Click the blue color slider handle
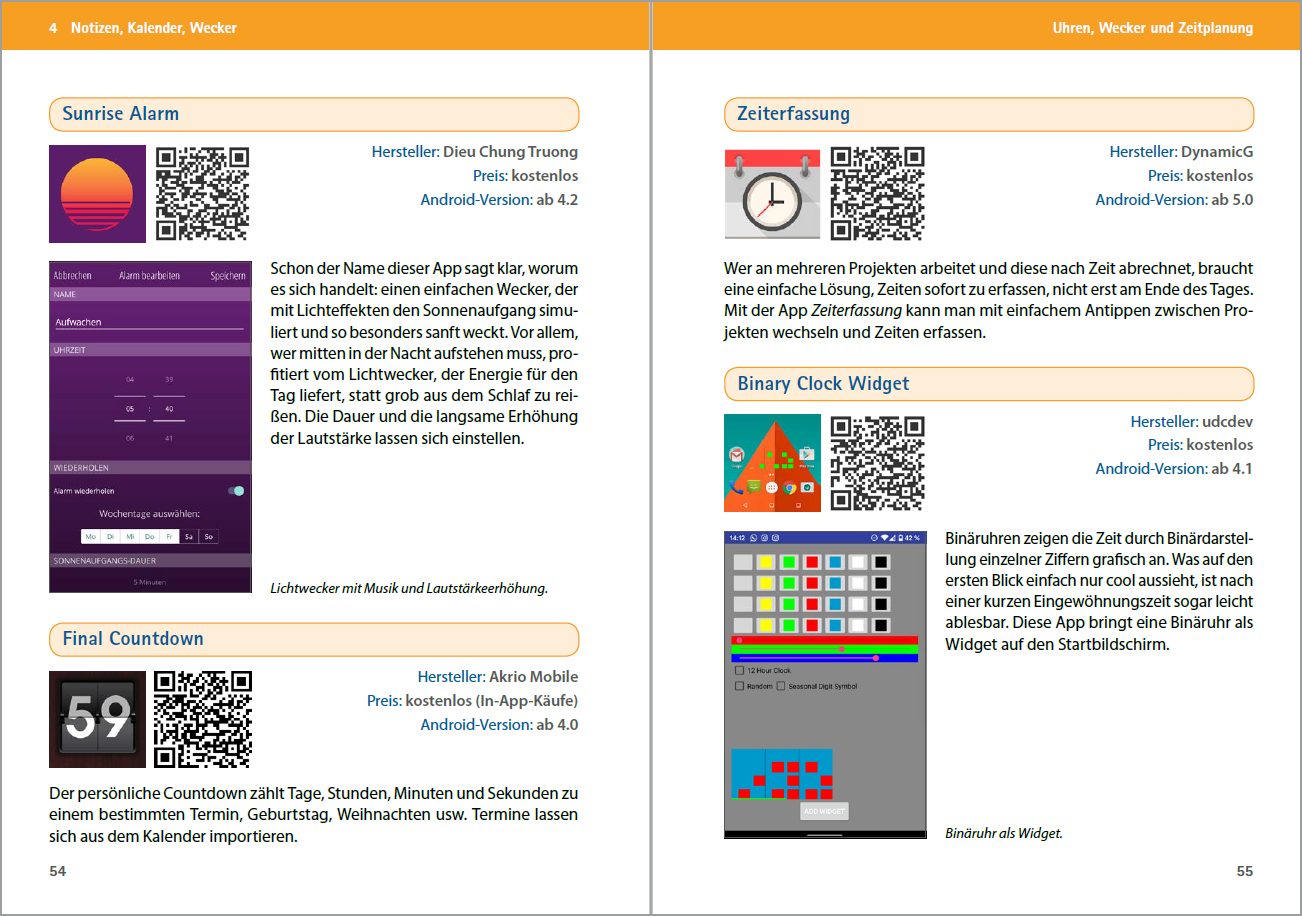Screen dimensions: 1302x916 [876, 658]
